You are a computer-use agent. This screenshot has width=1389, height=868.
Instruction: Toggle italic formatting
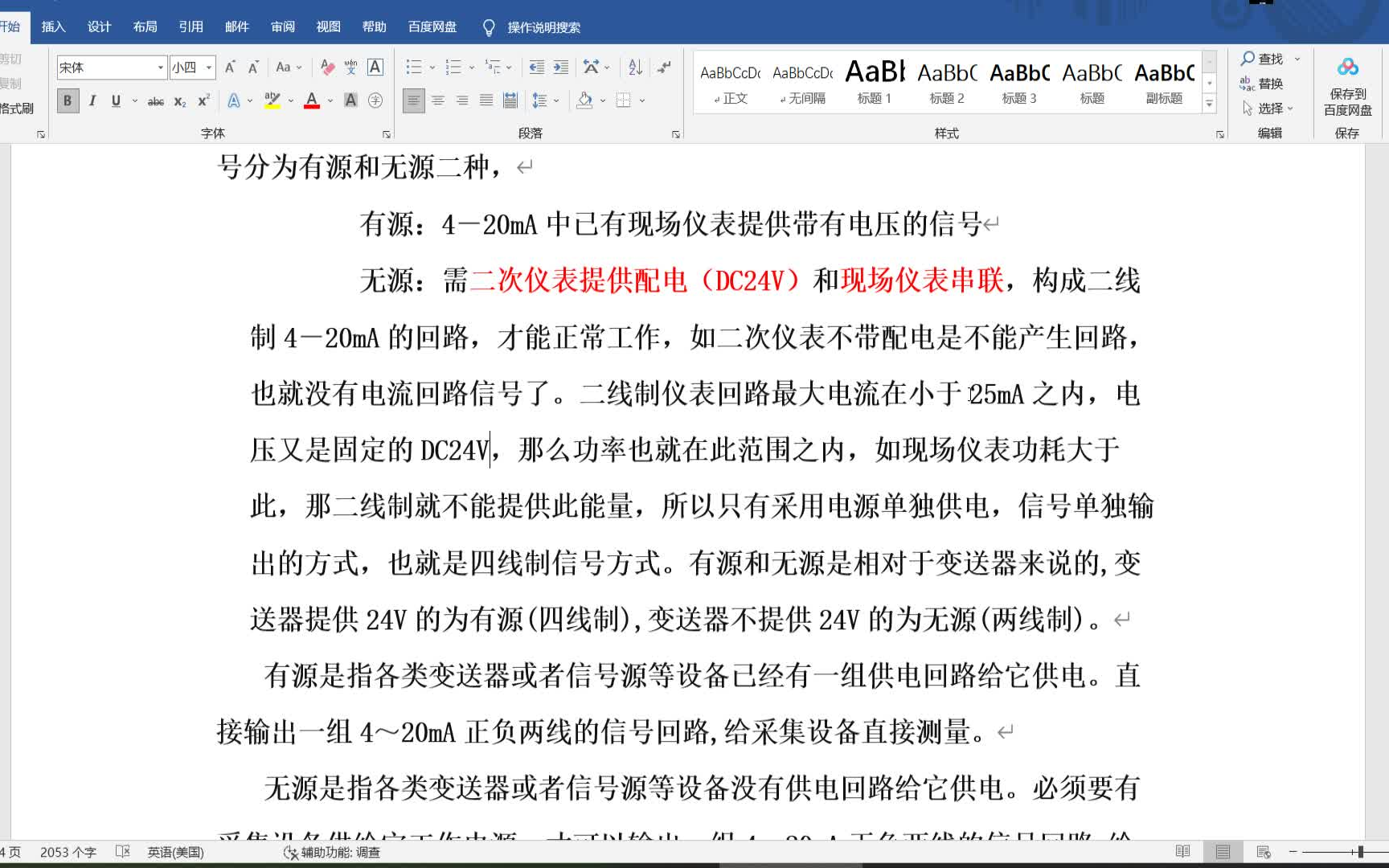(x=92, y=100)
